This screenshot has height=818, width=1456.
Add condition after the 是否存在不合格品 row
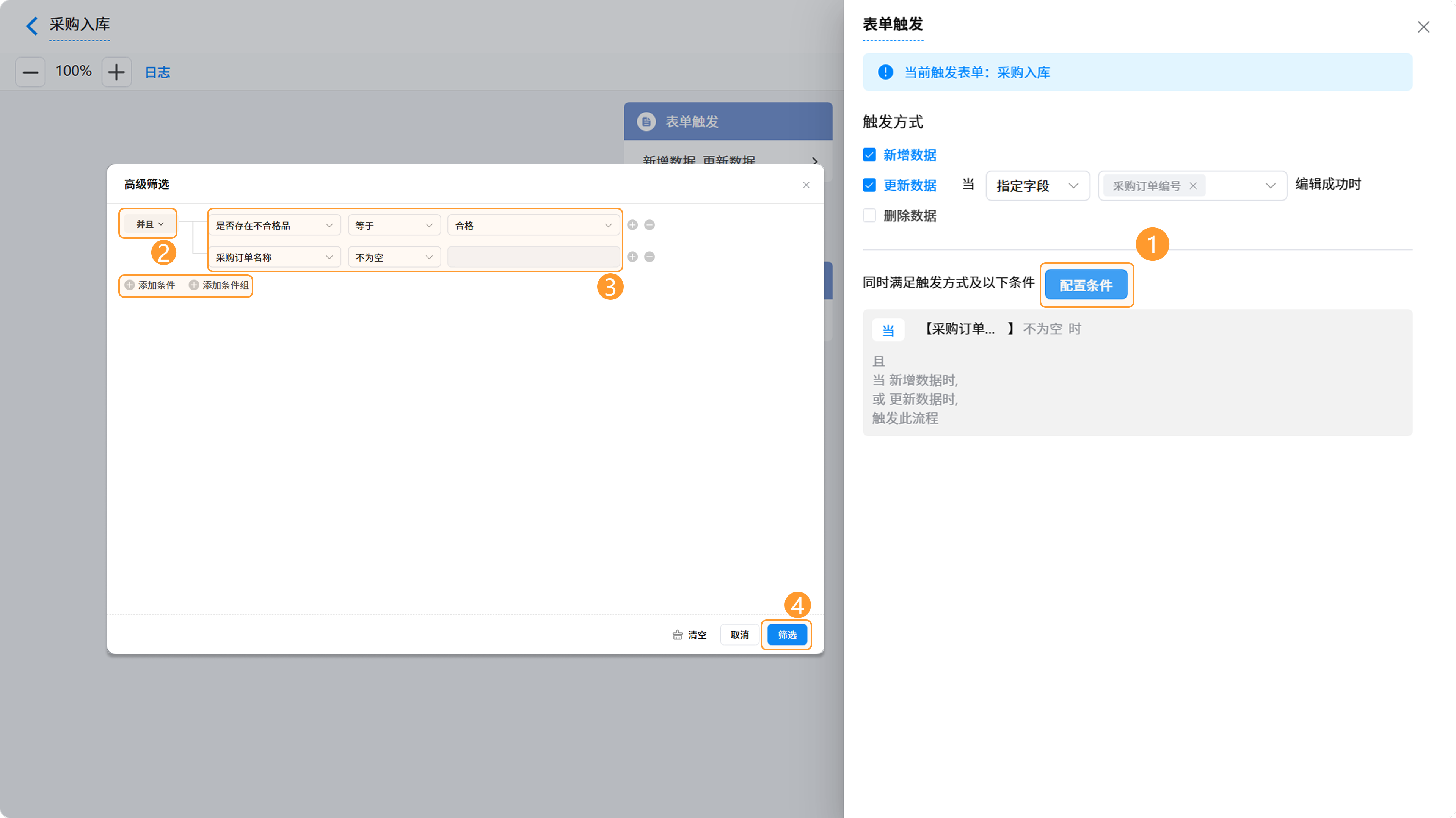click(632, 225)
